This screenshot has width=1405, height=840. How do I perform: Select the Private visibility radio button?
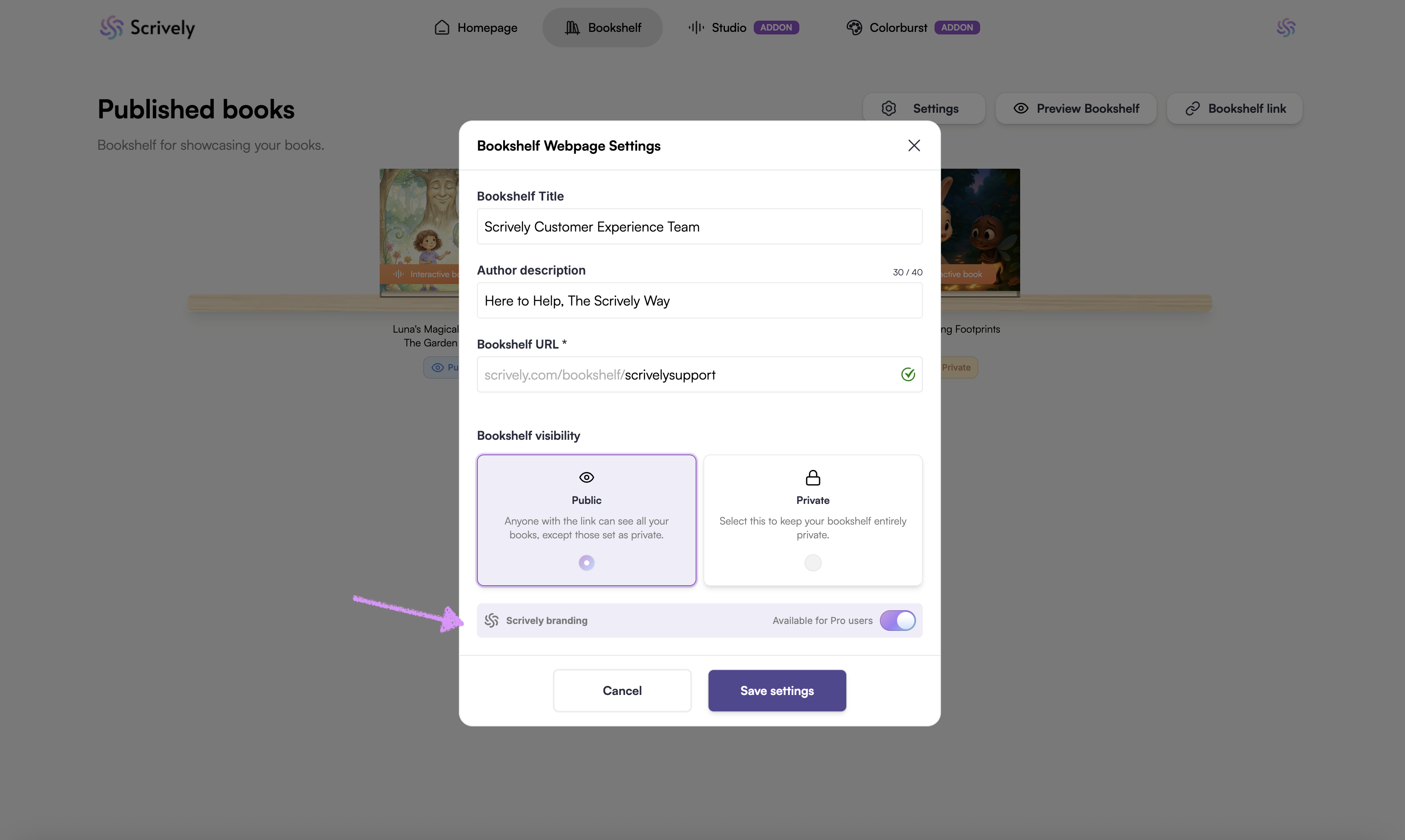pos(813,562)
